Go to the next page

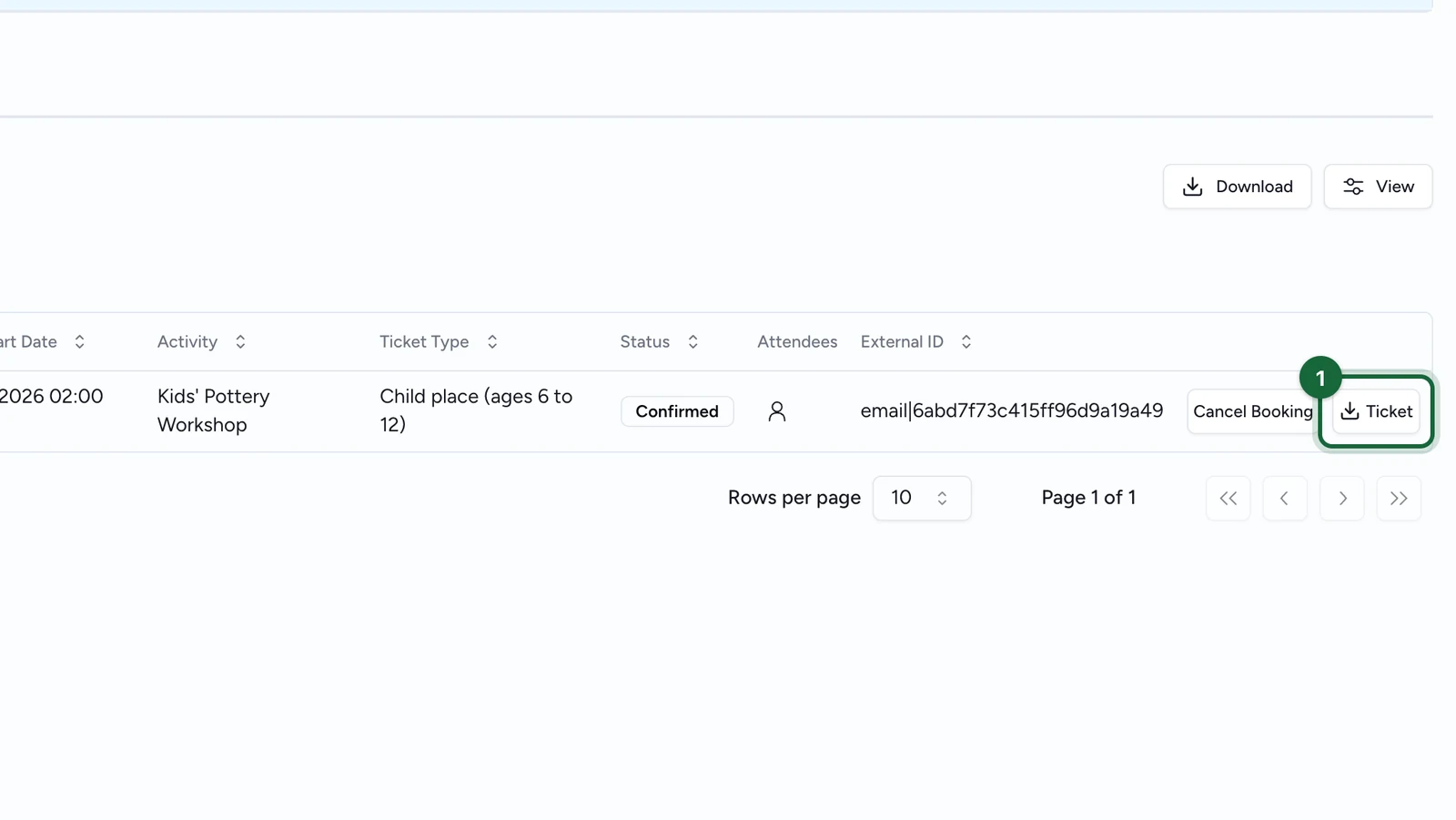pos(1342,498)
